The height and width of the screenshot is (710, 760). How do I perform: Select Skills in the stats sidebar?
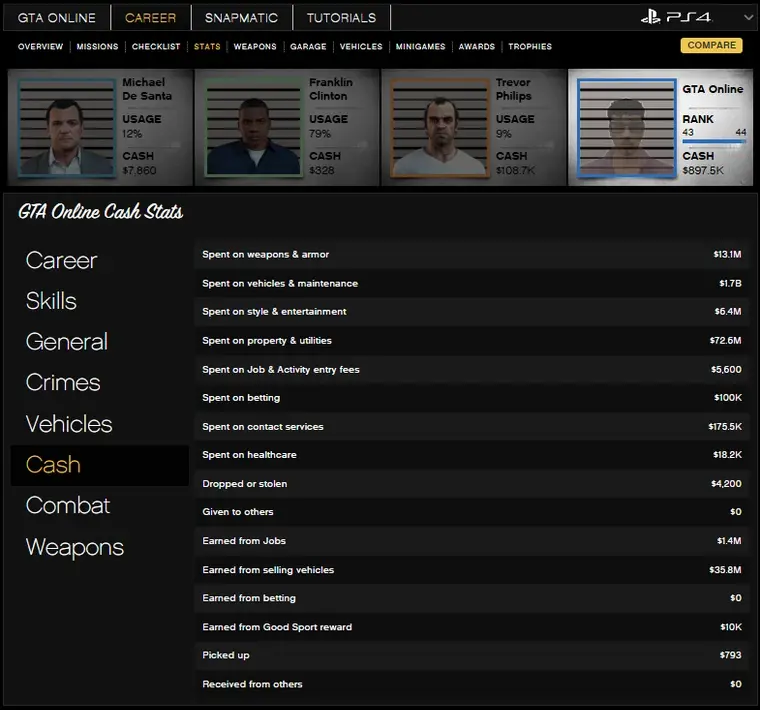pos(51,301)
